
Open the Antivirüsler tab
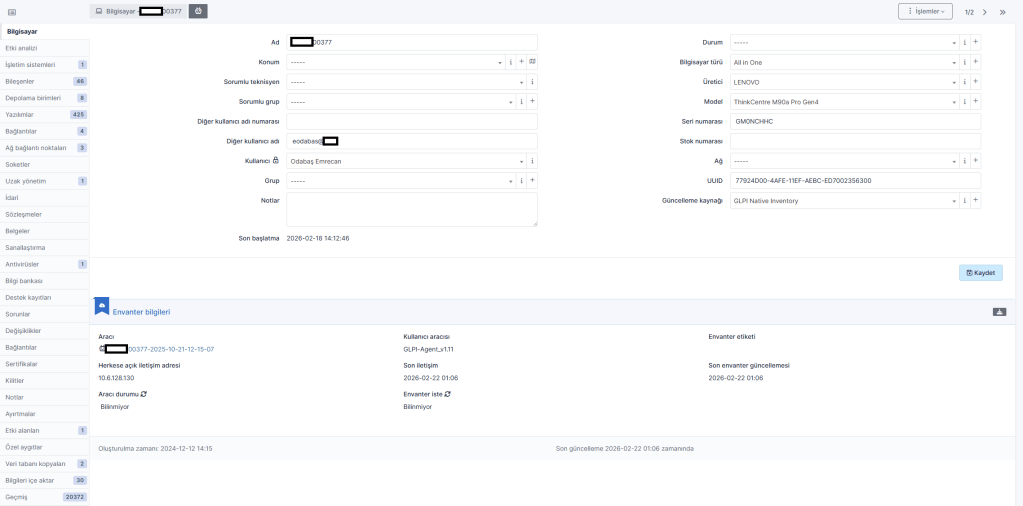pyautogui.click(x=23, y=264)
